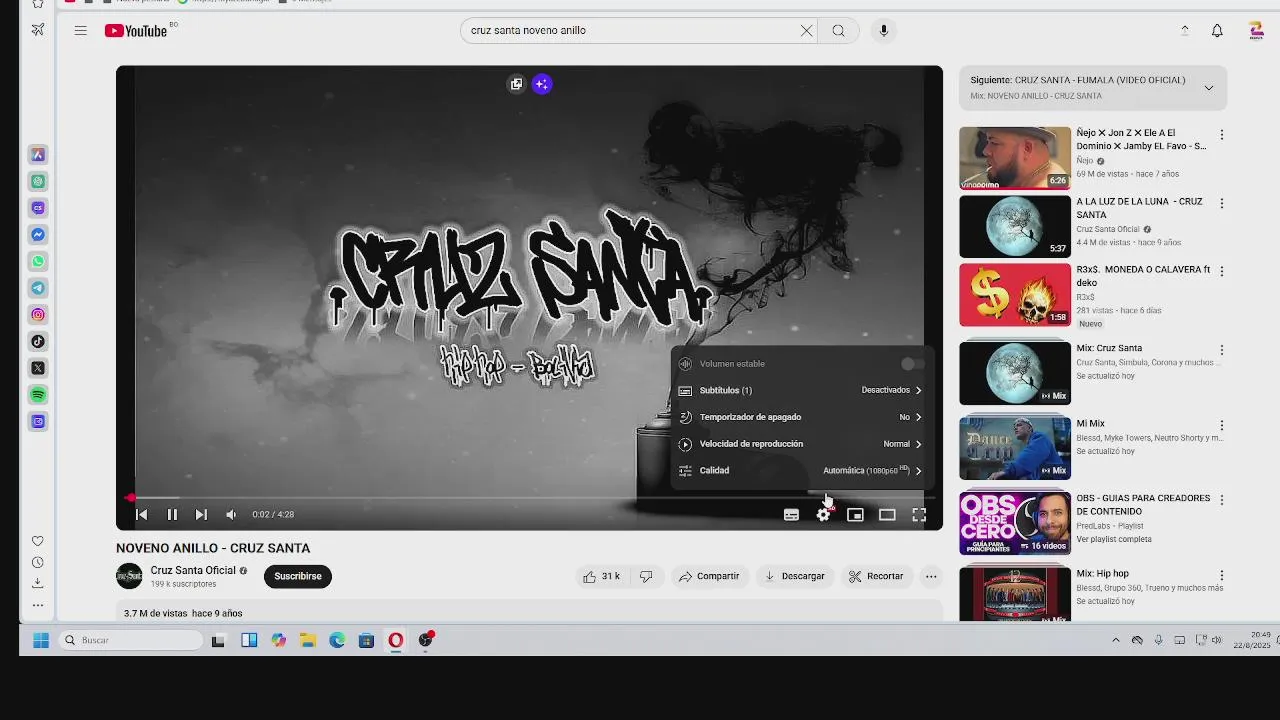Open options for Mix: Hip hop
This screenshot has height=720, width=1280.
coord(1221,576)
